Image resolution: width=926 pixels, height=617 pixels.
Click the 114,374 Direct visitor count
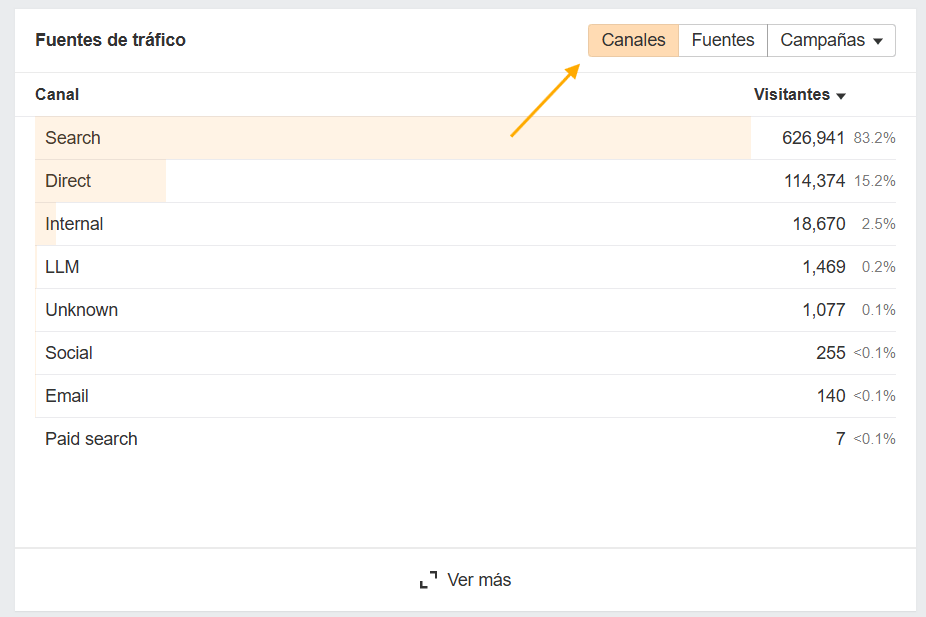pos(814,181)
